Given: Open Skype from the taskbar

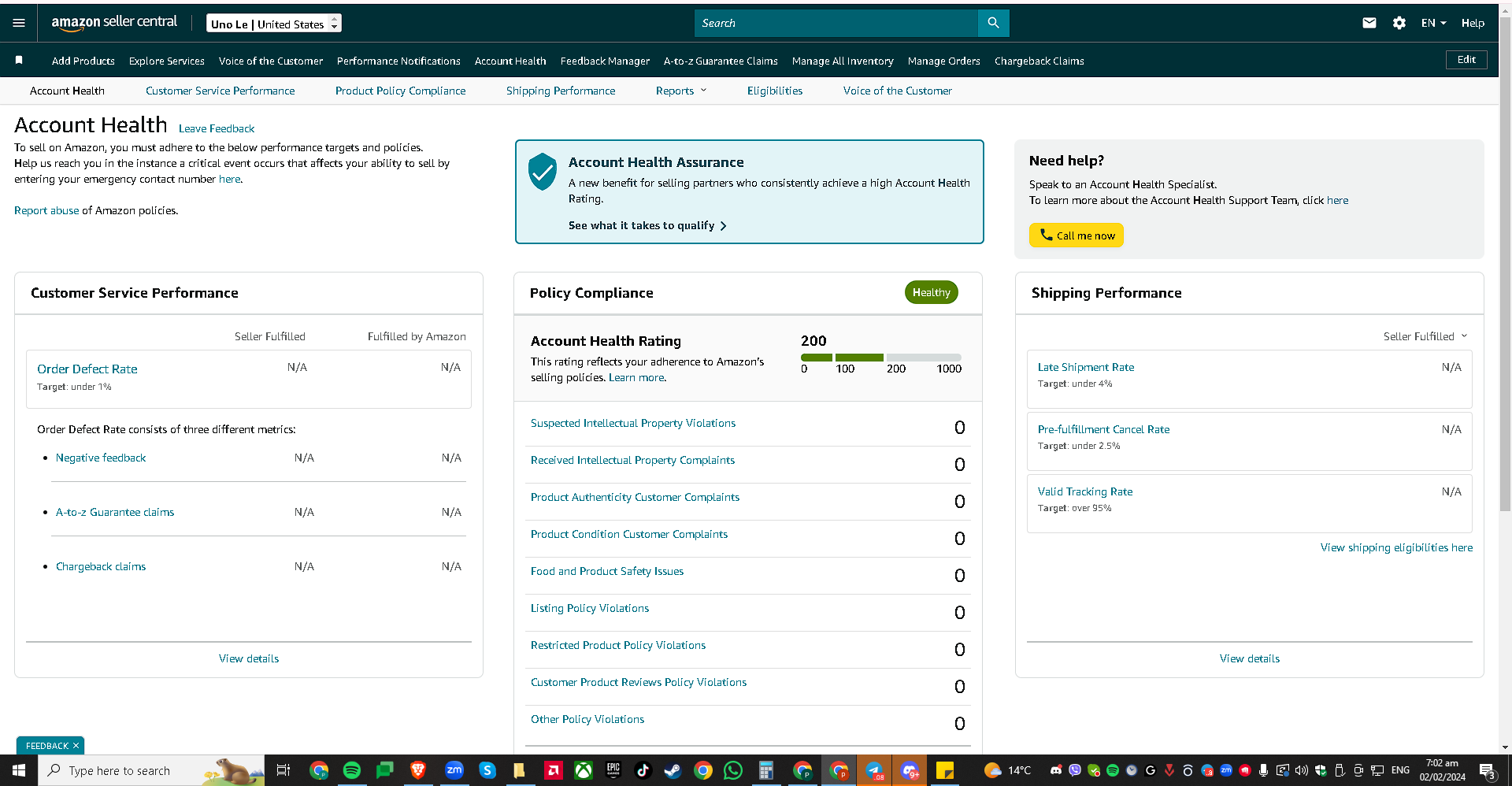Looking at the screenshot, I should [487, 770].
